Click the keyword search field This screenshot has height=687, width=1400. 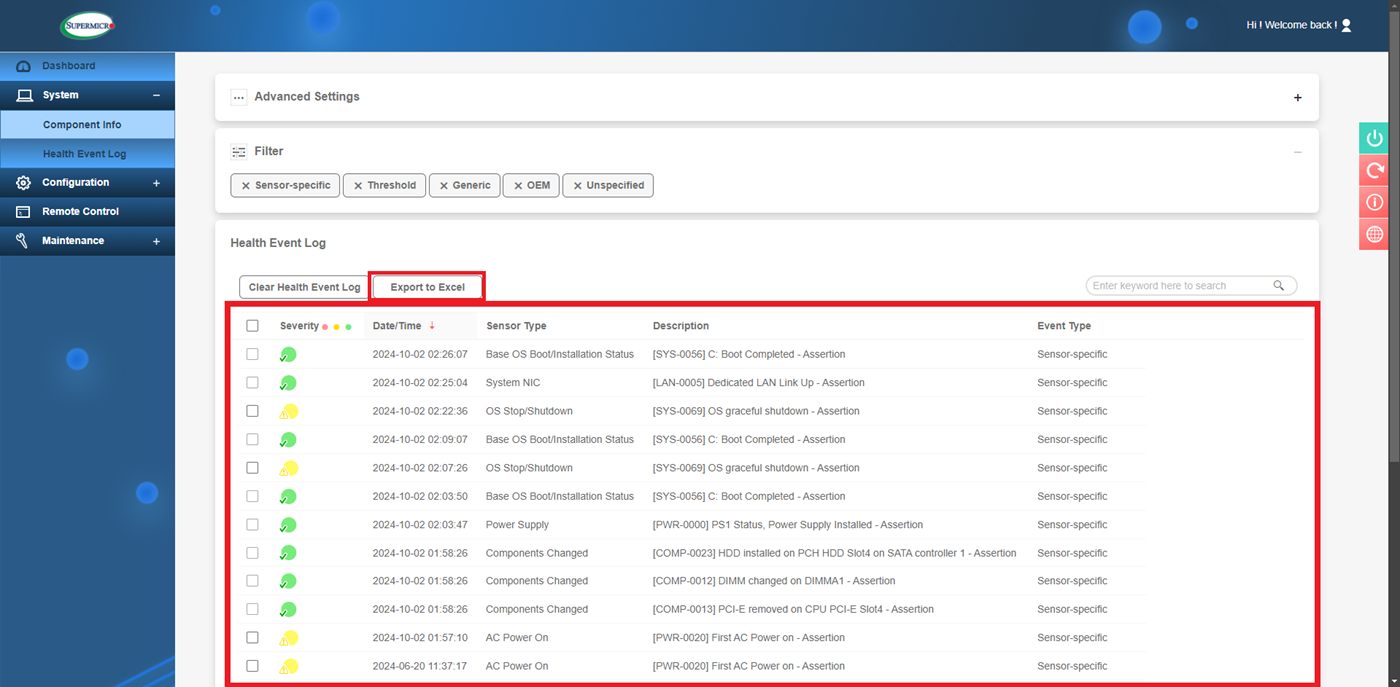[1178, 286]
